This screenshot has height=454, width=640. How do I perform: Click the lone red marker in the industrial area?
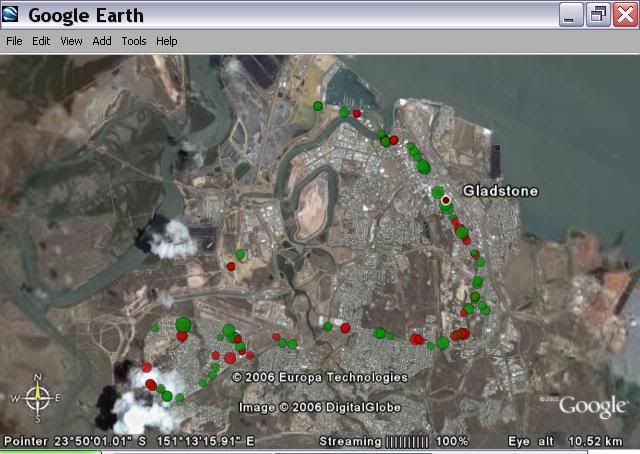[231, 266]
